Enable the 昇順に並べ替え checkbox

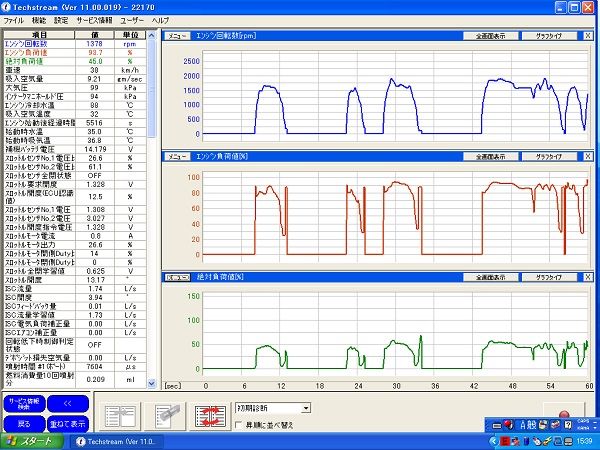[x=238, y=425]
